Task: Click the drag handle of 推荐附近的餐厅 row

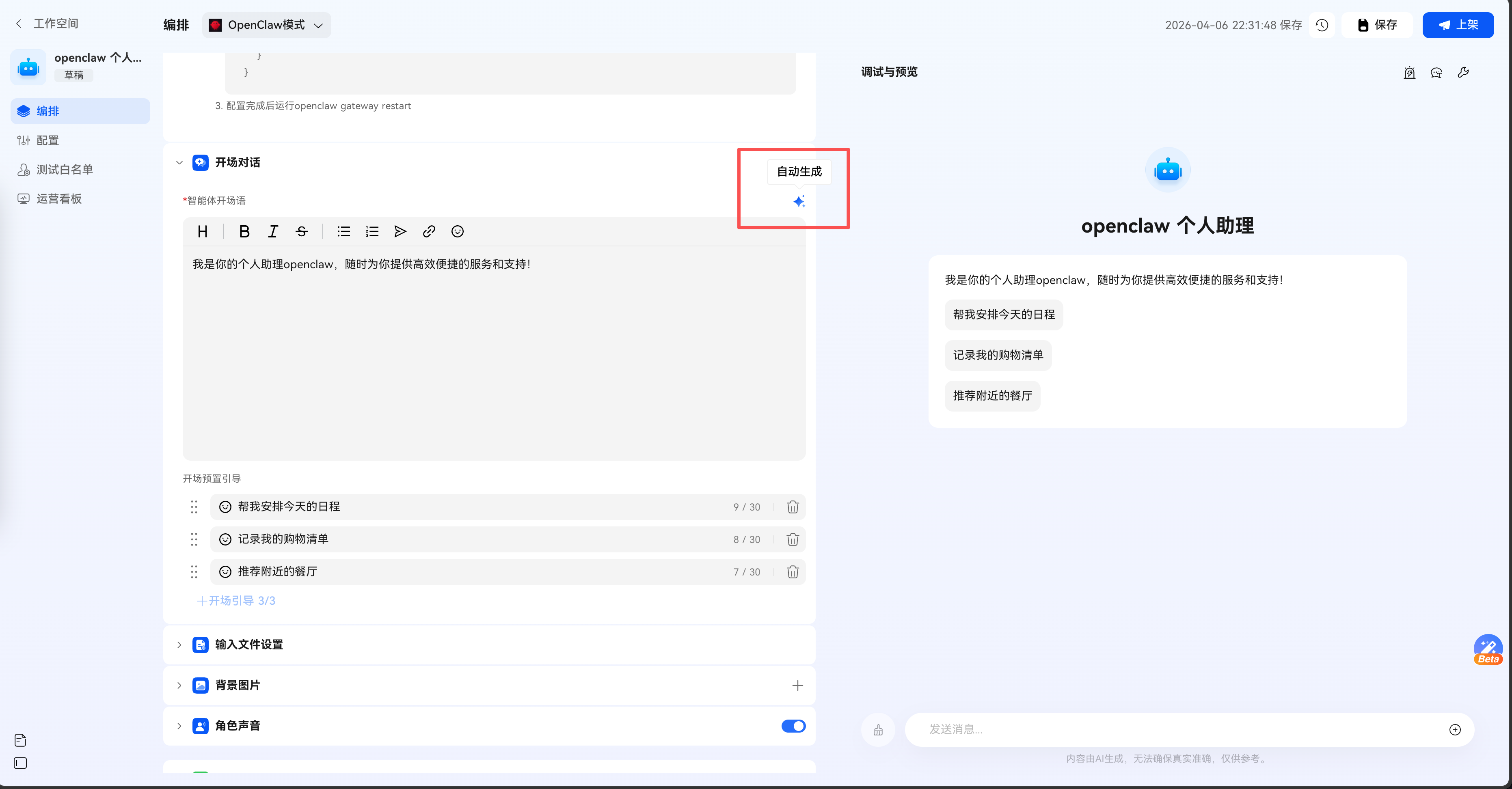Action: (194, 572)
